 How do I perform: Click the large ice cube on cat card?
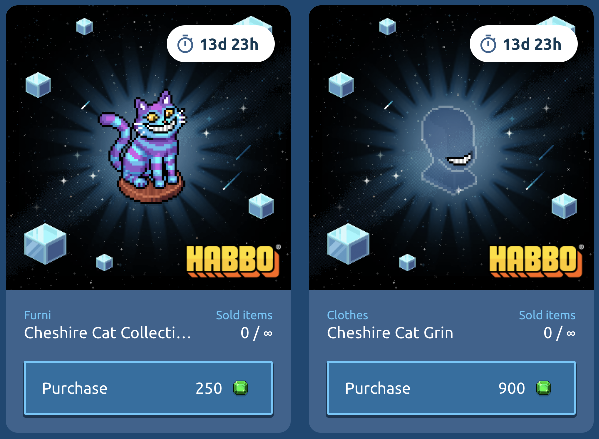(x=45, y=244)
